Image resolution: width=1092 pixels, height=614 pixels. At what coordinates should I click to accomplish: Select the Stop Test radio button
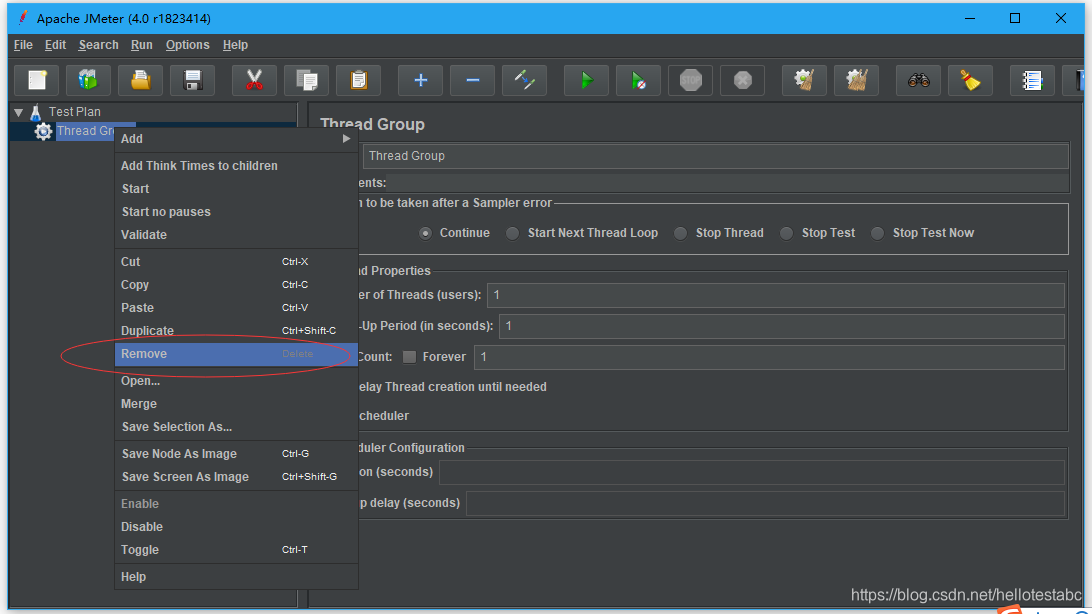click(786, 233)
